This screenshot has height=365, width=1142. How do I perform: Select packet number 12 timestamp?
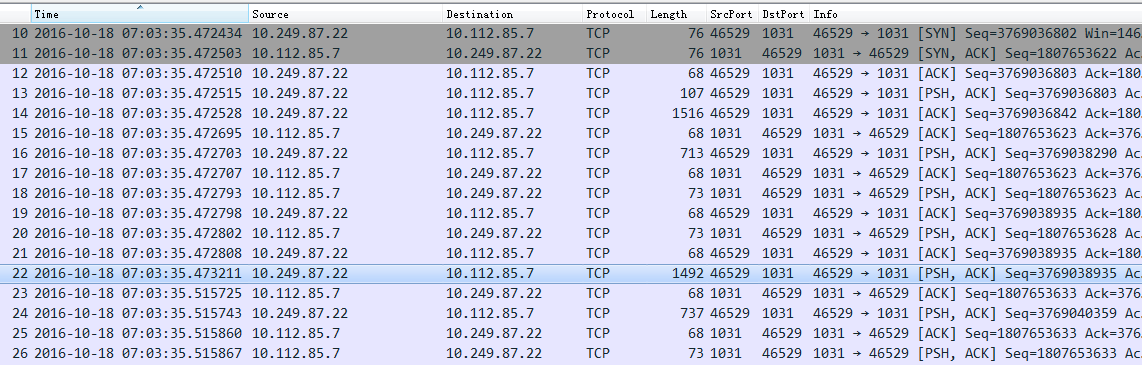click(x=138, y=74)
